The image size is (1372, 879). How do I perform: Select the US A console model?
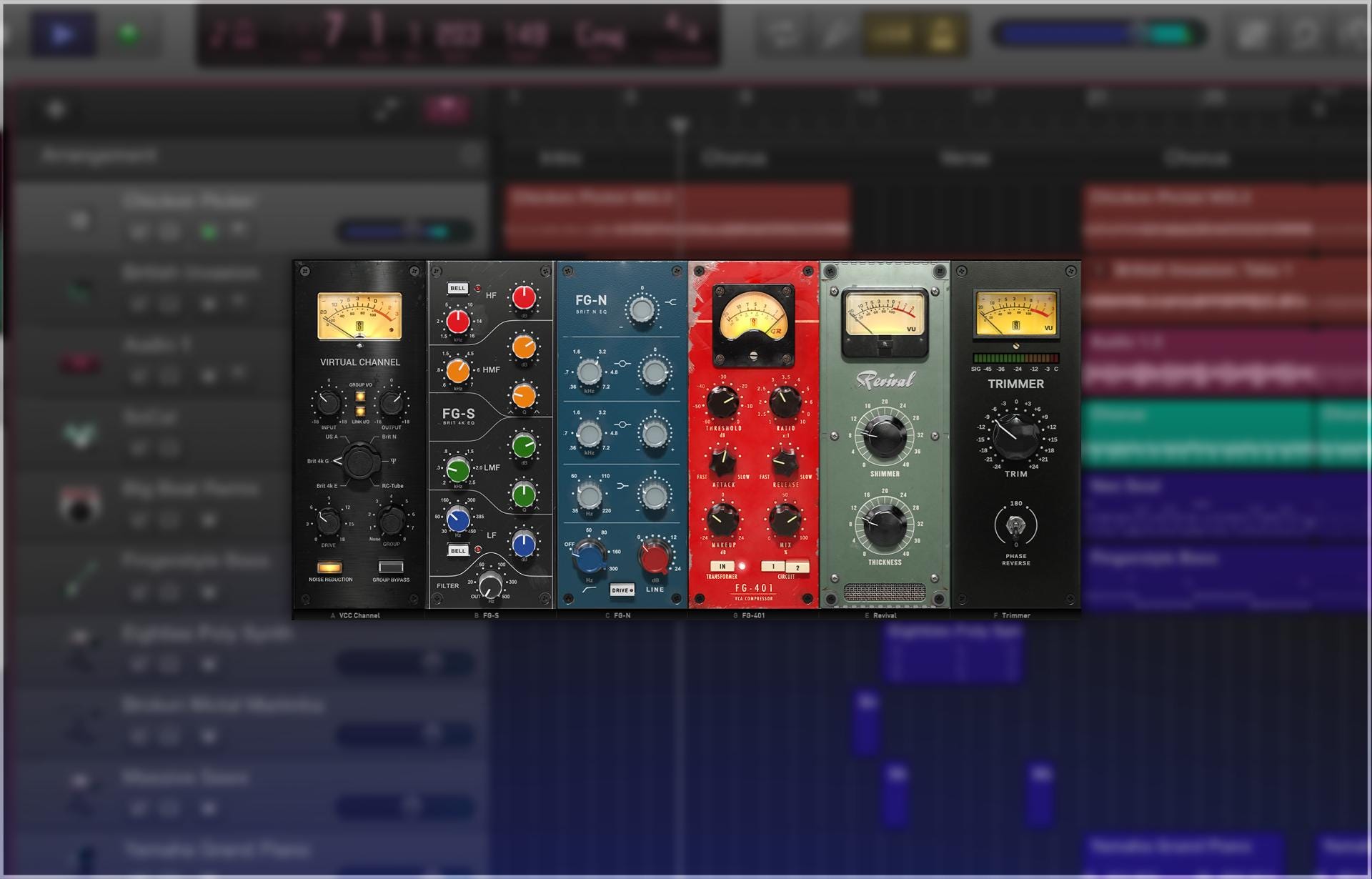pyautogui.click(x=332, y=437)
